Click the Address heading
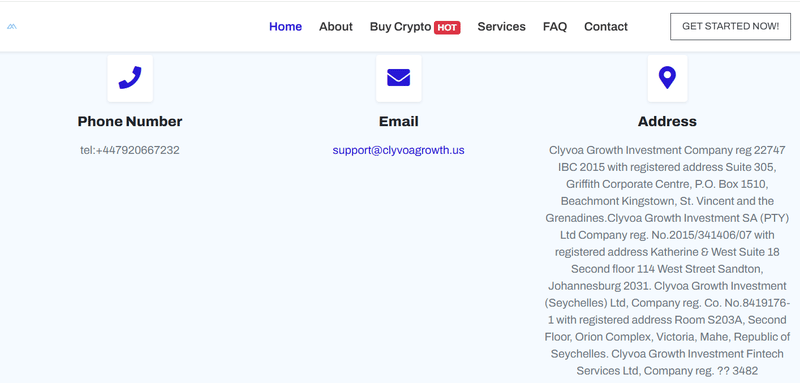This screenshot has height=383, width=800. tap(667, 121)
